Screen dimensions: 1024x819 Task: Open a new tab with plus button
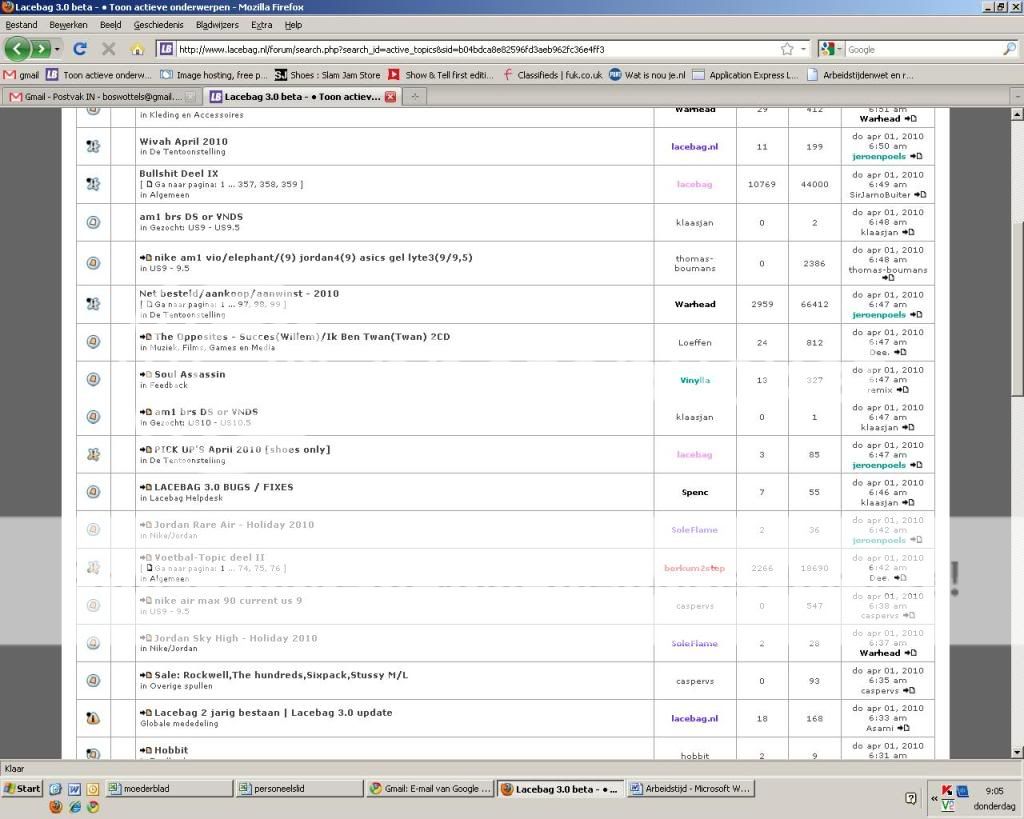414,97
